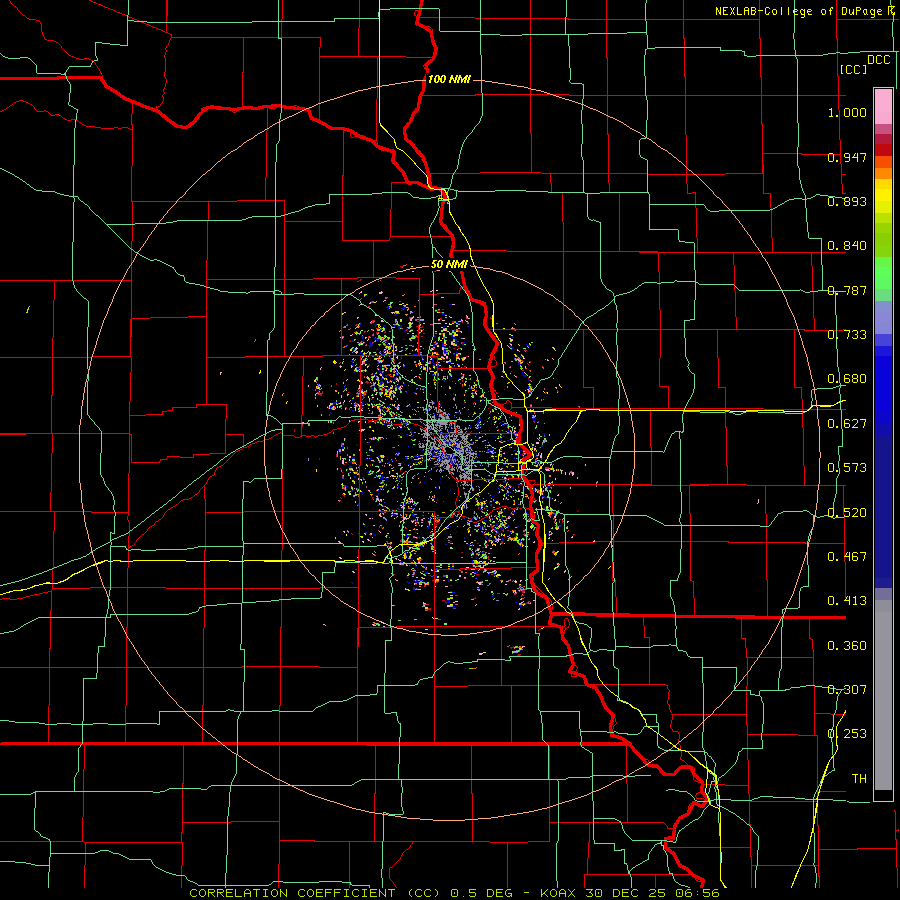Click the 0.307 scale value
The image size is (900, 900).
click(x=847, y=690)
